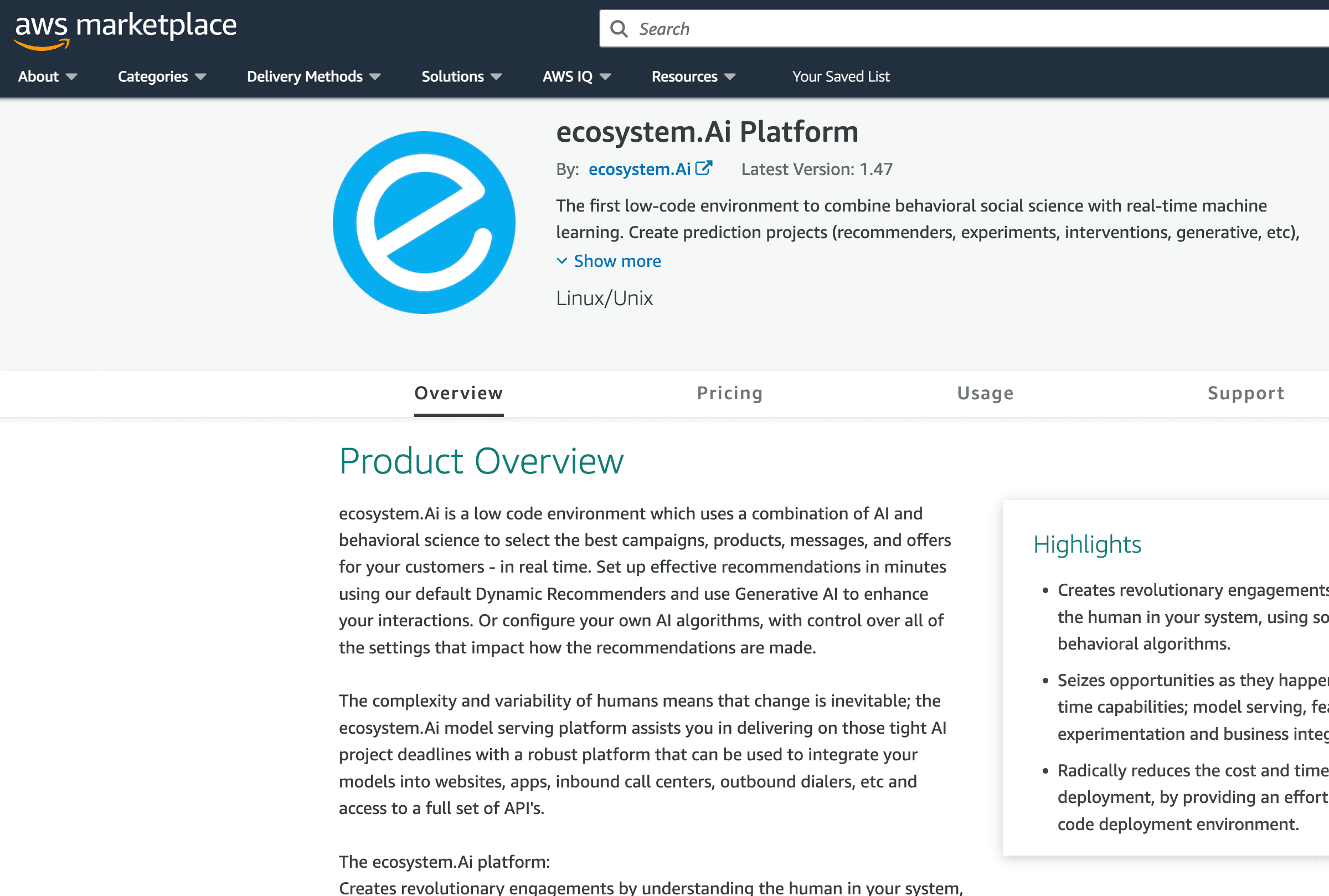The width and height of the screenshot is (1329, 896).
Task: Expand the AWS IQ dropdown
Action: [576, 76]
